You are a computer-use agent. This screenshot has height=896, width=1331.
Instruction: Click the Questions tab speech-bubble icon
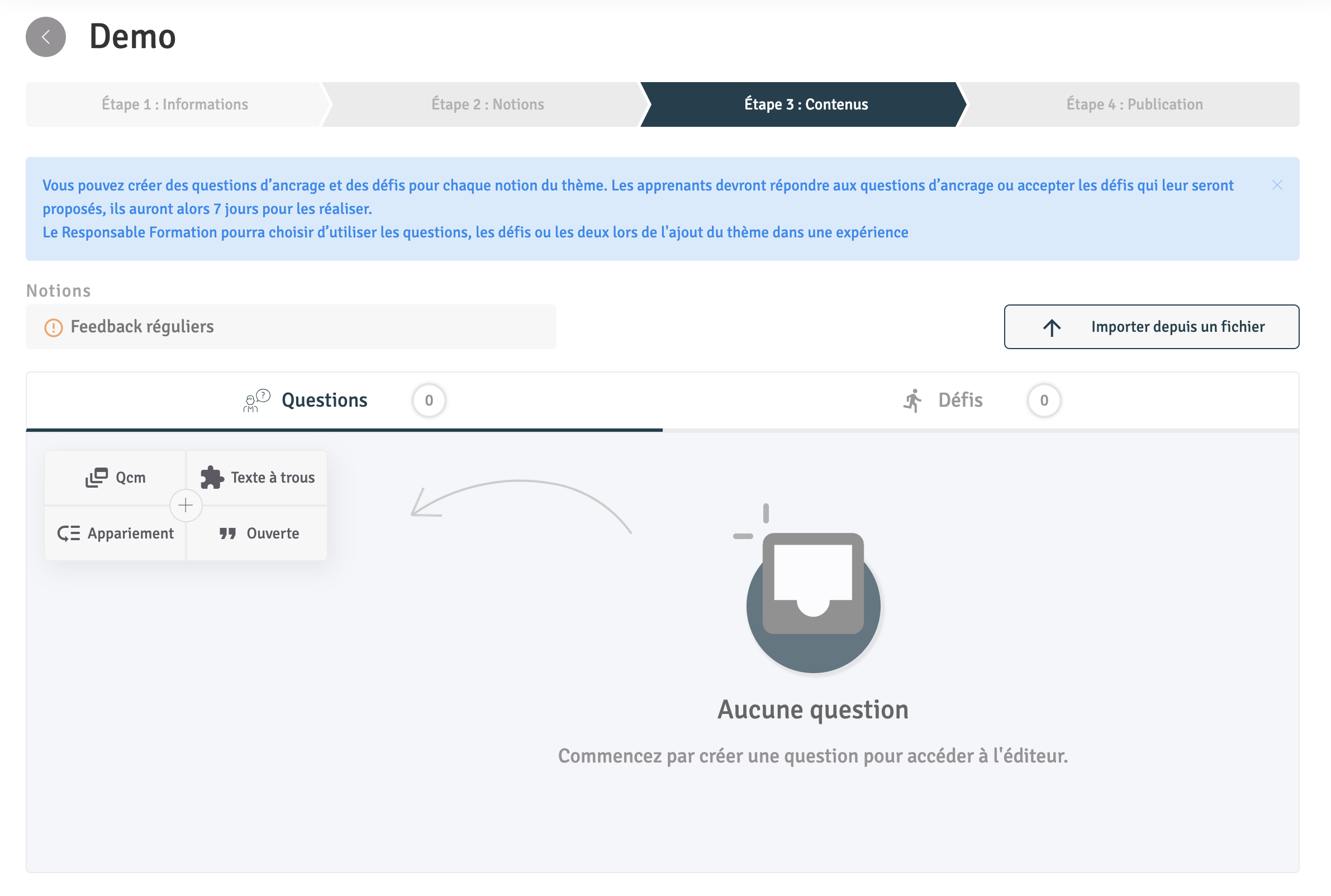[256, 400]
